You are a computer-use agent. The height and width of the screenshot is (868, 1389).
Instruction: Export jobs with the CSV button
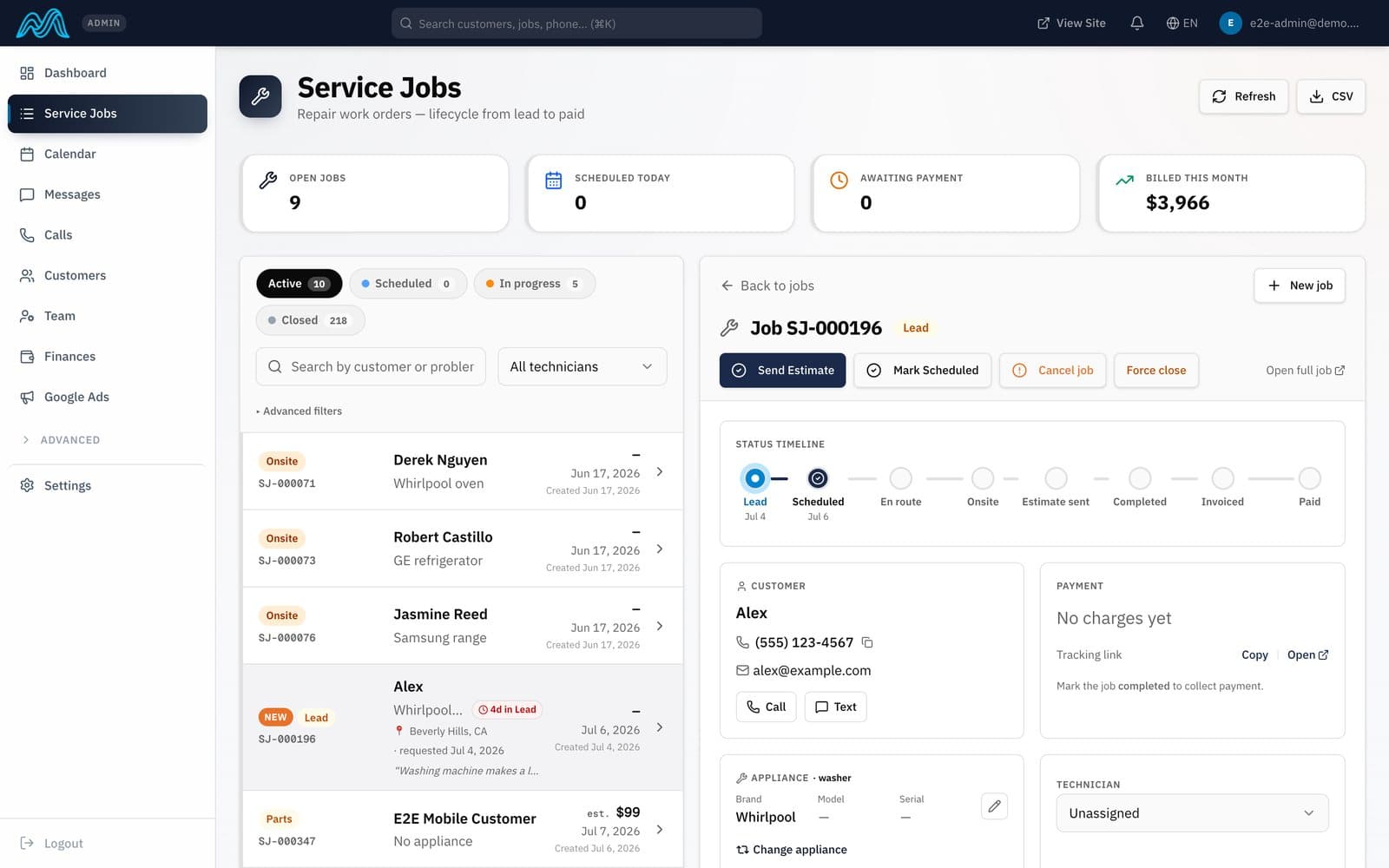1331,96
